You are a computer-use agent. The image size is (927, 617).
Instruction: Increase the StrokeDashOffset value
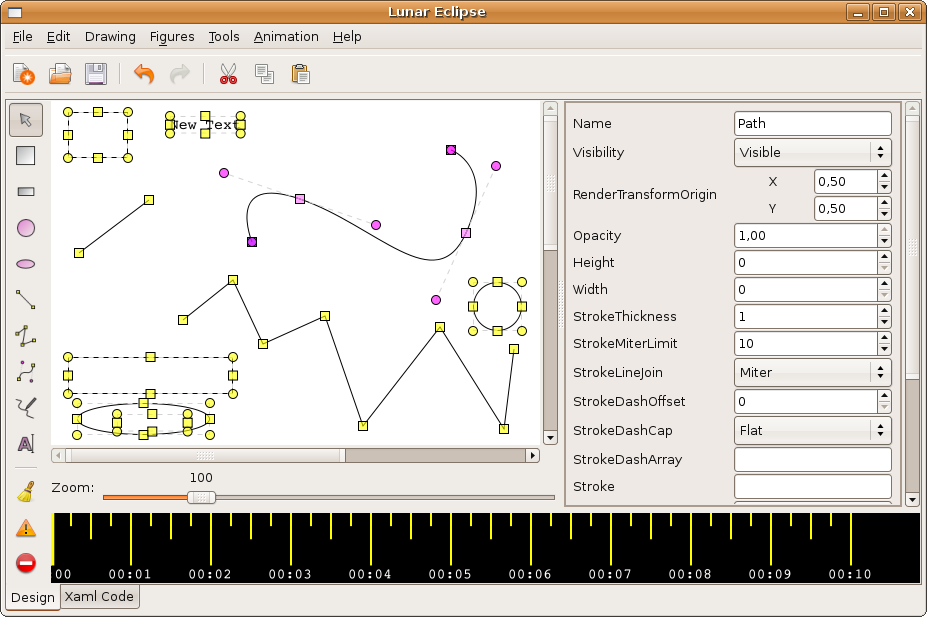(884, 395)
